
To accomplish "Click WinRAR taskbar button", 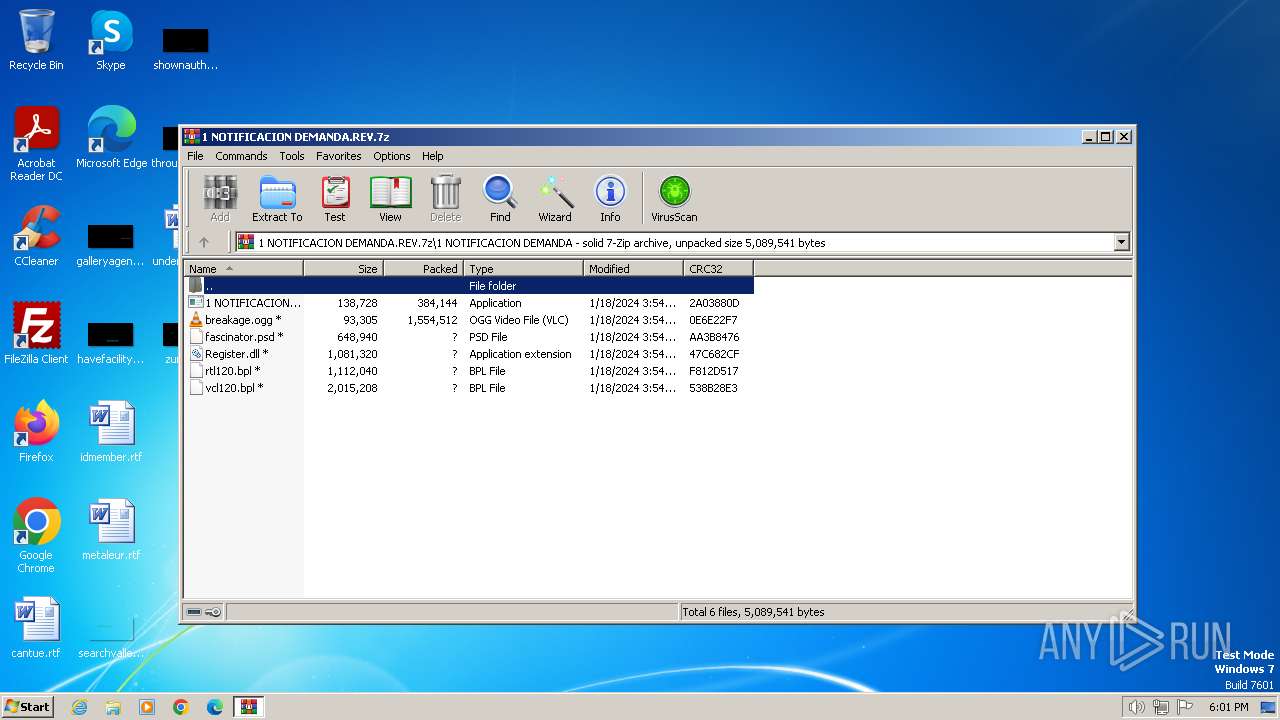I will [248, 707].
